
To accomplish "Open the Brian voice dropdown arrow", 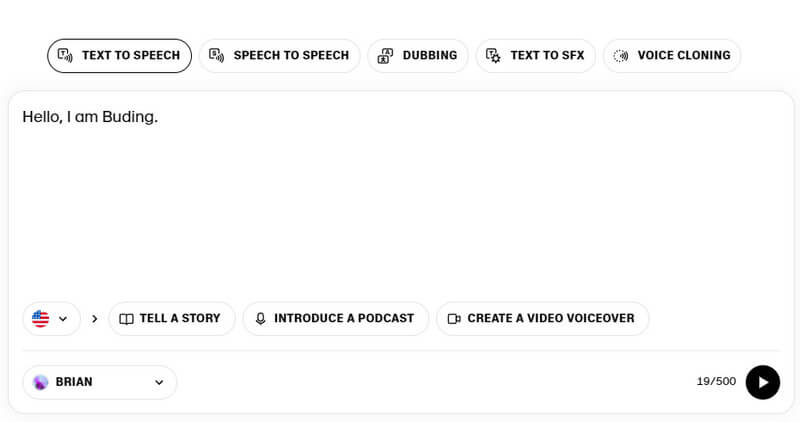I will point(158,382).
